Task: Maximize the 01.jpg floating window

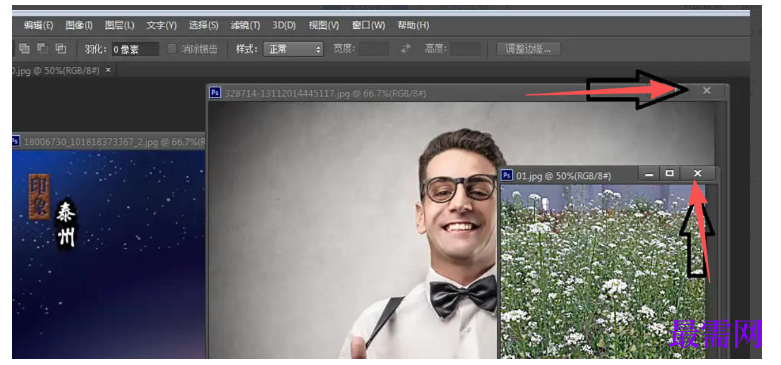Action: coord(670,174)
